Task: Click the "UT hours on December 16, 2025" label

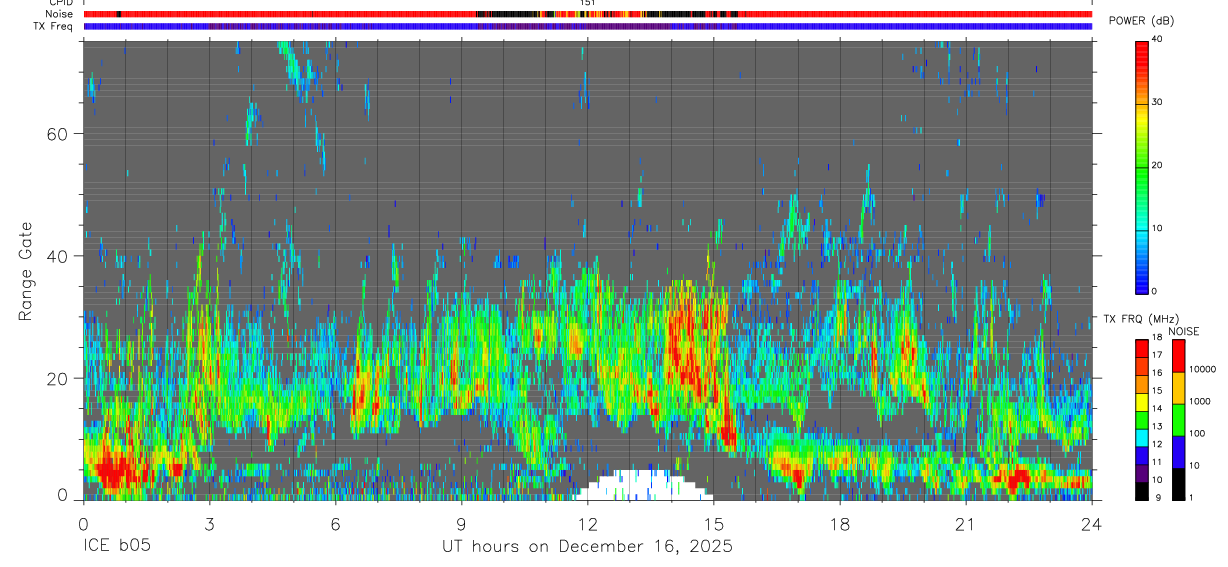Action: pyautogui.click(x=587, y=547)
